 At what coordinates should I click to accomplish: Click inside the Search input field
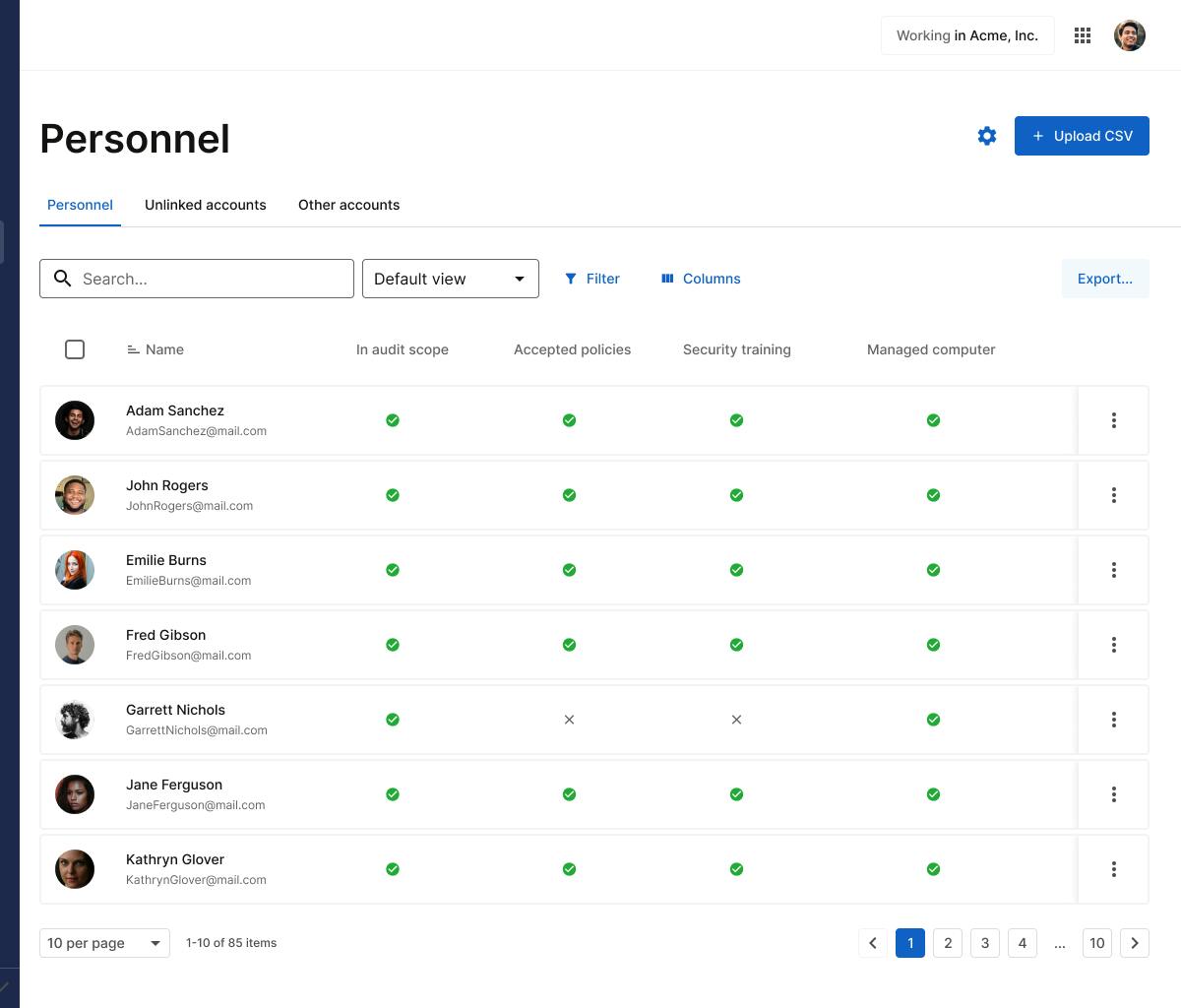pos(212,279)
